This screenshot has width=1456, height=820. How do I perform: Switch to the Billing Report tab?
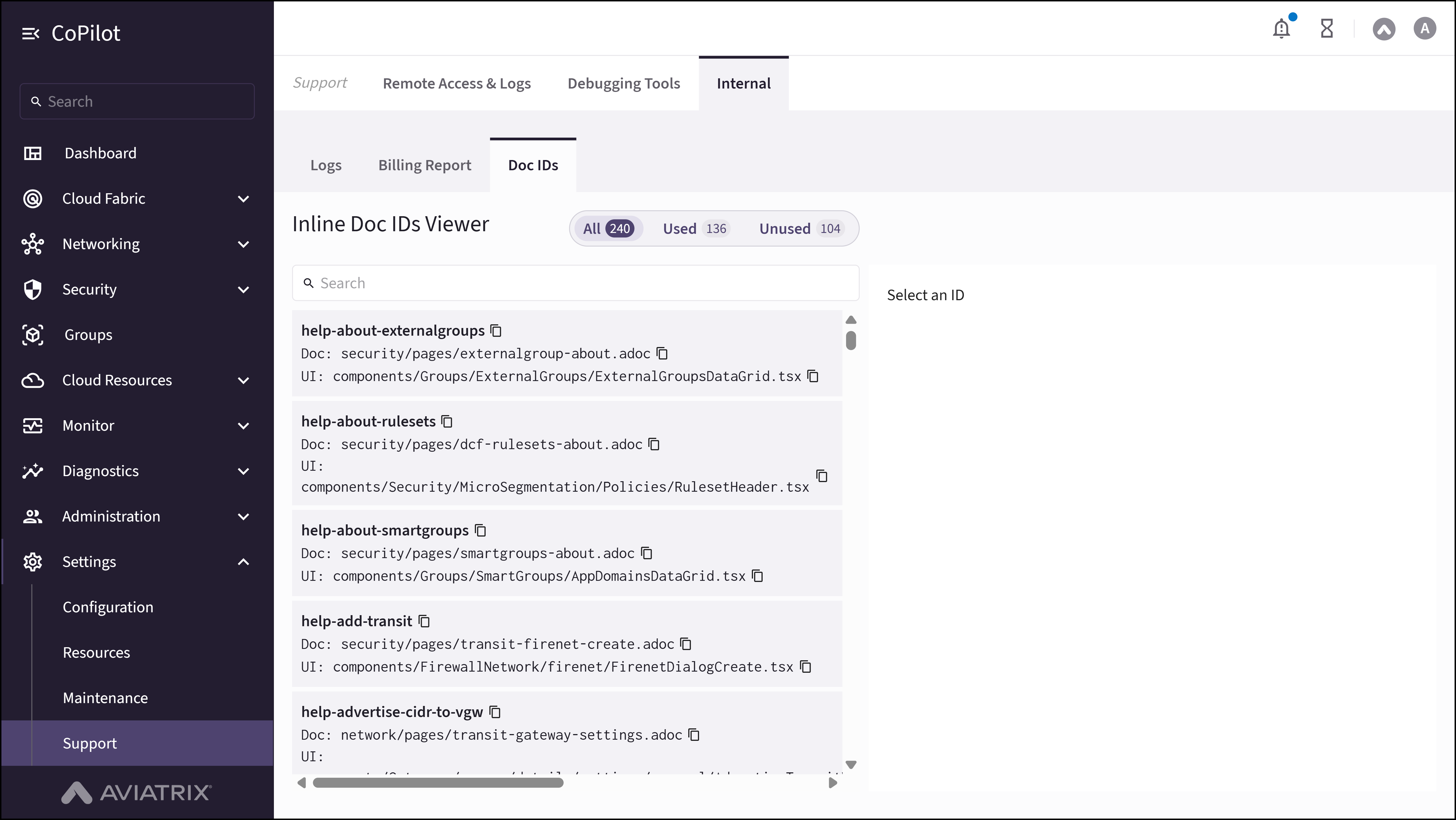pyautogui.click(x=425, y=165)
